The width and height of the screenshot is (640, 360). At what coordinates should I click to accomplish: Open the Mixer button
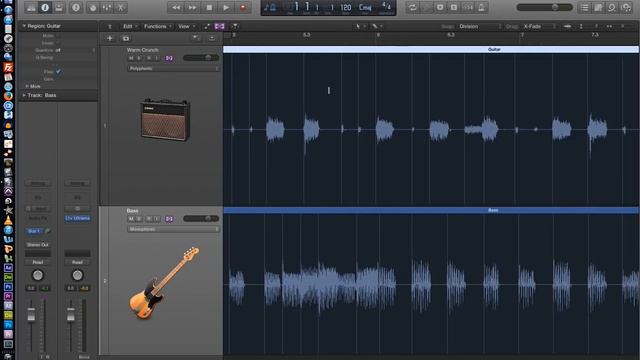coord(107,7)
